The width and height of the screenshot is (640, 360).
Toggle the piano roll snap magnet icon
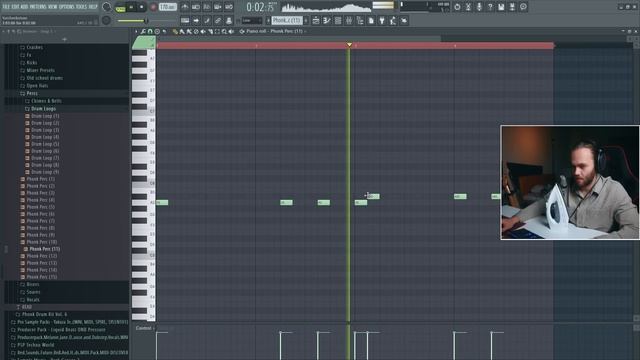150,31
